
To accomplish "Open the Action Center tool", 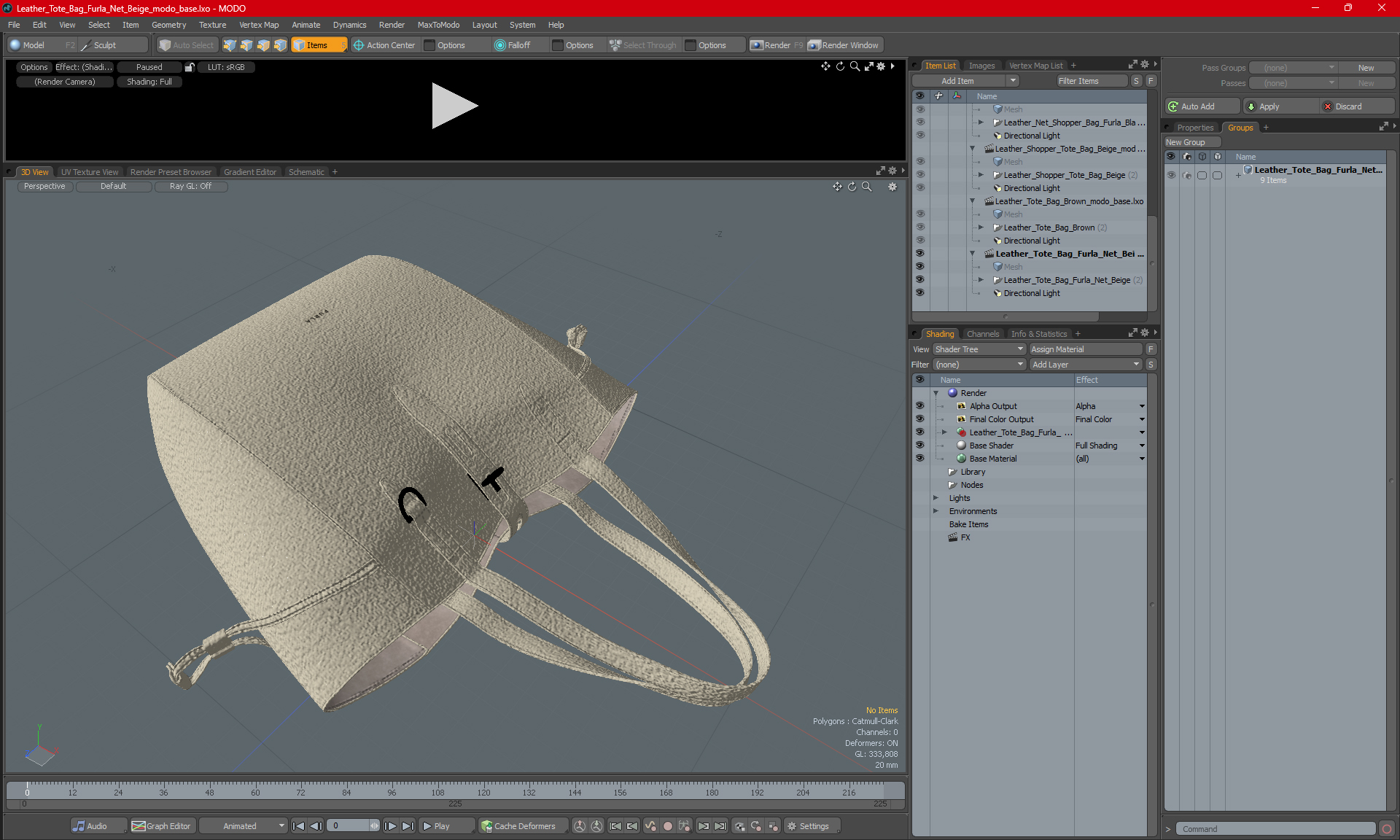I will (x=384, y=45).
